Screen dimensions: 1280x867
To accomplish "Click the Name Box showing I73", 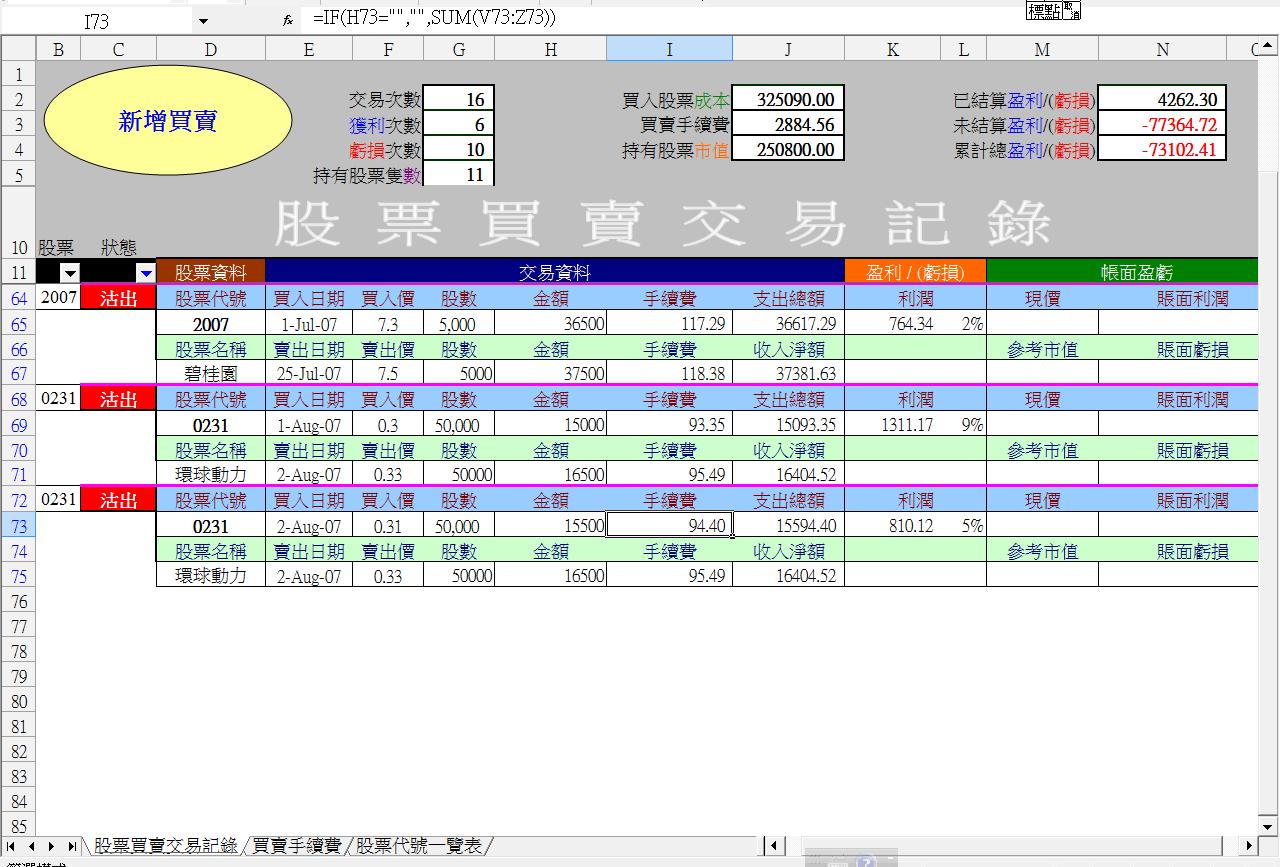I will [x=98, y=20].
